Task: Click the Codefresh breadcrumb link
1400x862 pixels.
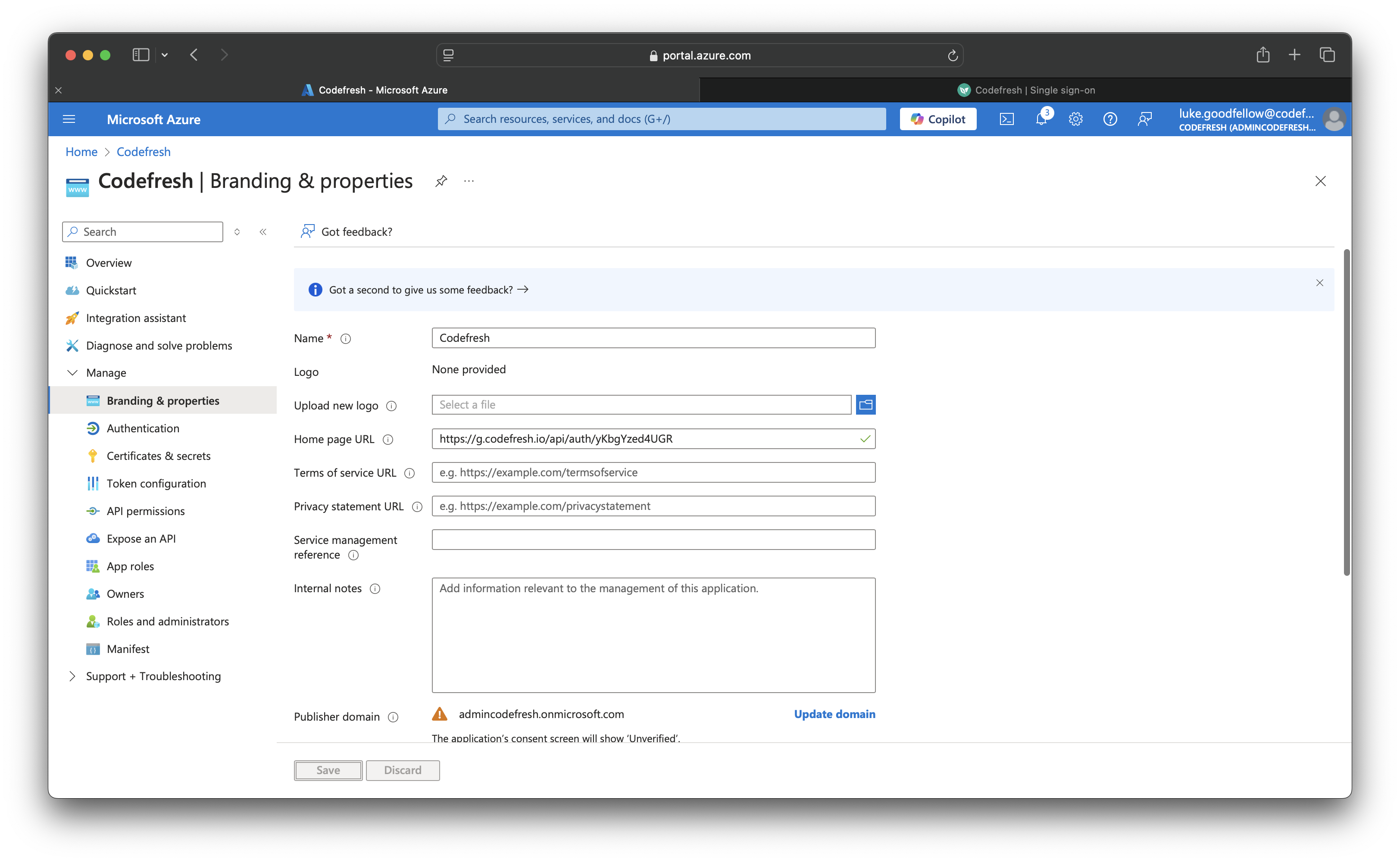Action: point(143,152)
